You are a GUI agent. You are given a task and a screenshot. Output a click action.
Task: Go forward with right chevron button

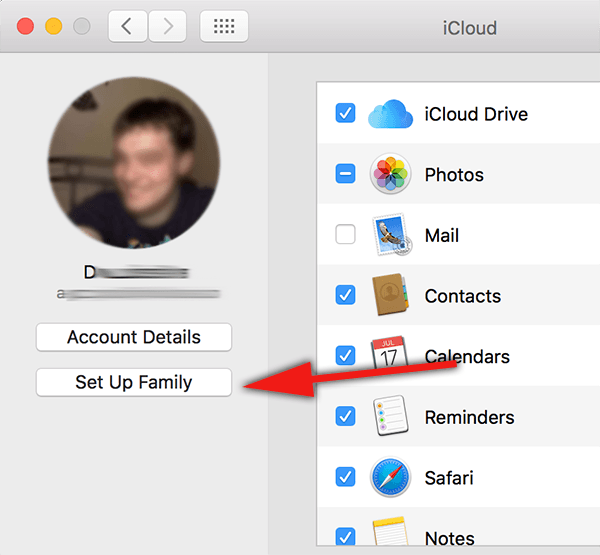click(168, 26)
